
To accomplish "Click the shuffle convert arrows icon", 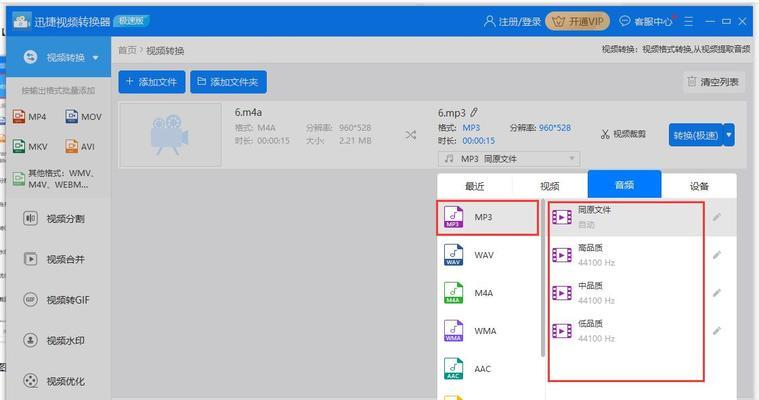I will pos(411,135).
